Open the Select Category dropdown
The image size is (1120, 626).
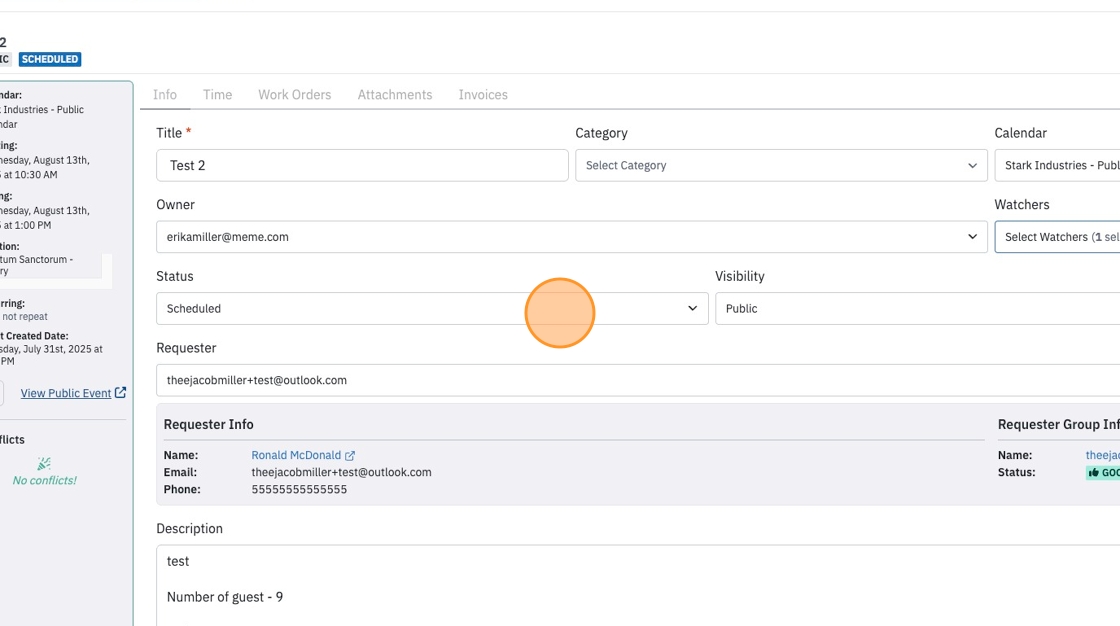coord(781,165)
